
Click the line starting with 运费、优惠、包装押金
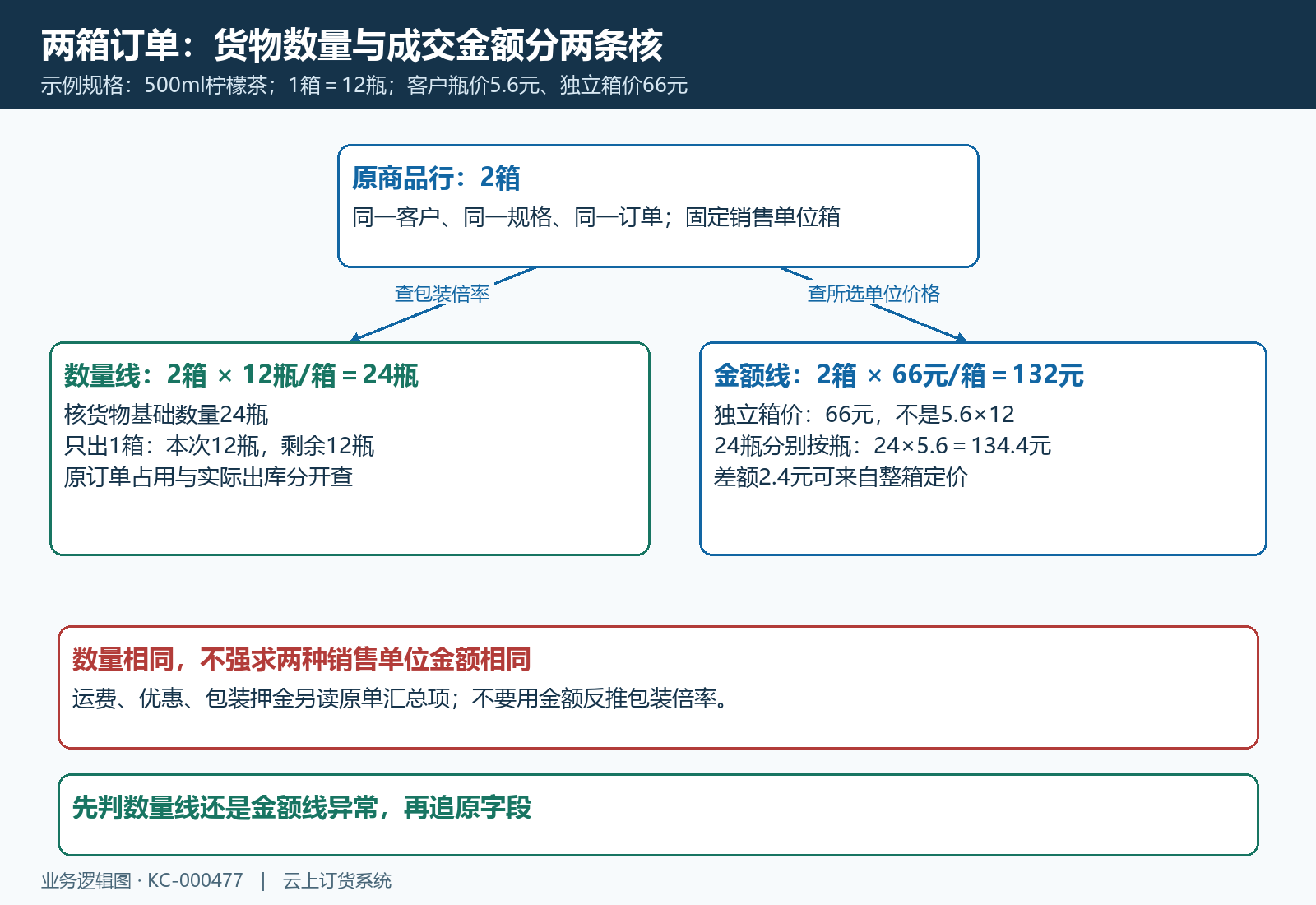(x=401, y=698)
